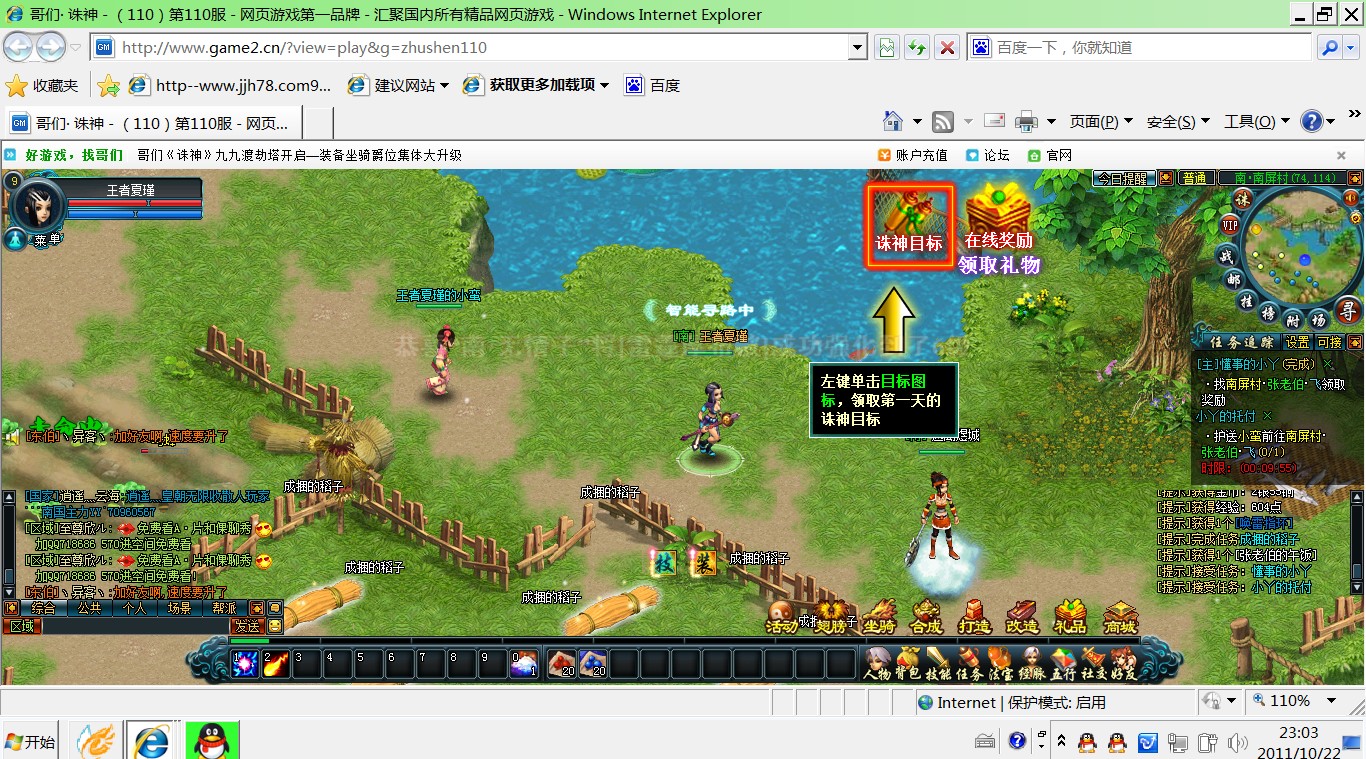1366x759 pixels.
Task: Open the 合成 synthesis icon
Action: point(926,617)
